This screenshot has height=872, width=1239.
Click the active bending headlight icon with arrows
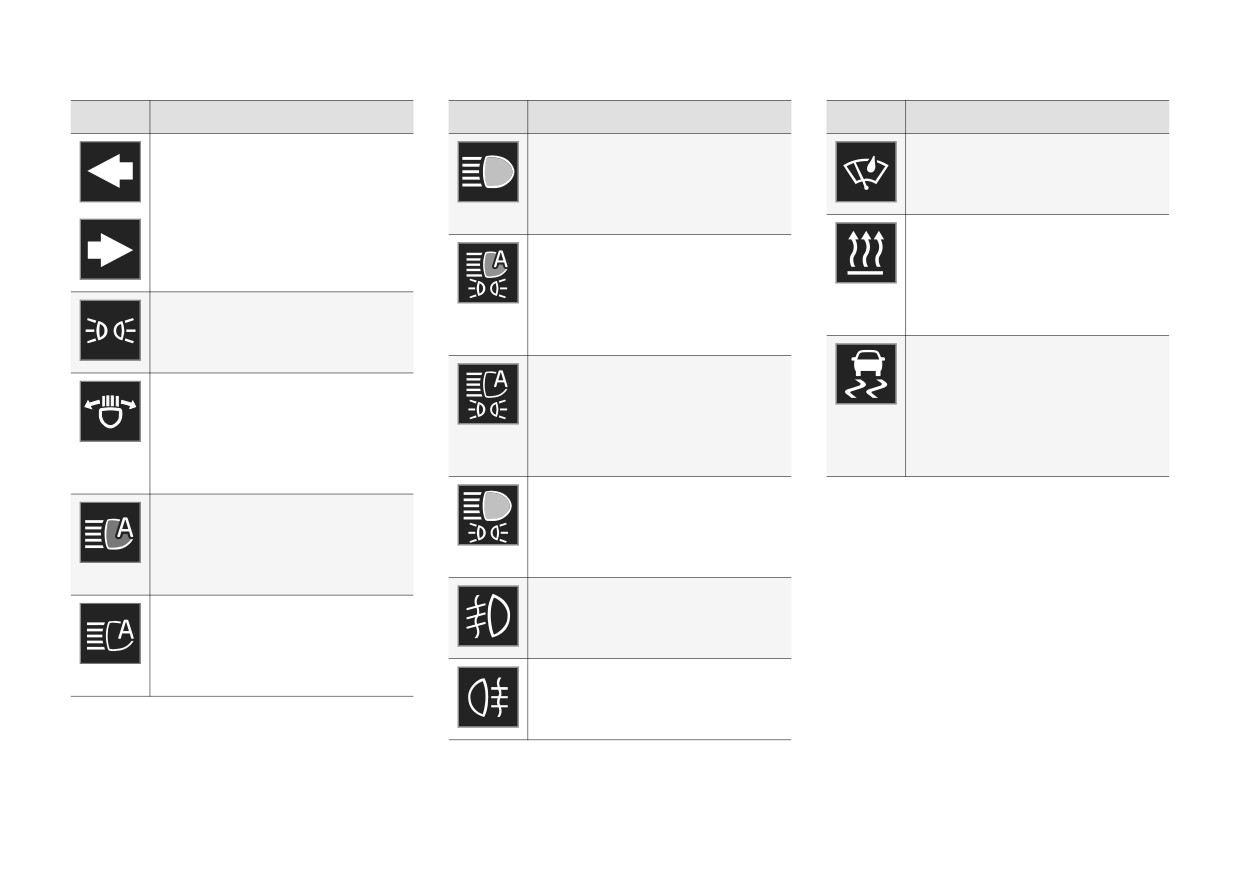[110, 411]
